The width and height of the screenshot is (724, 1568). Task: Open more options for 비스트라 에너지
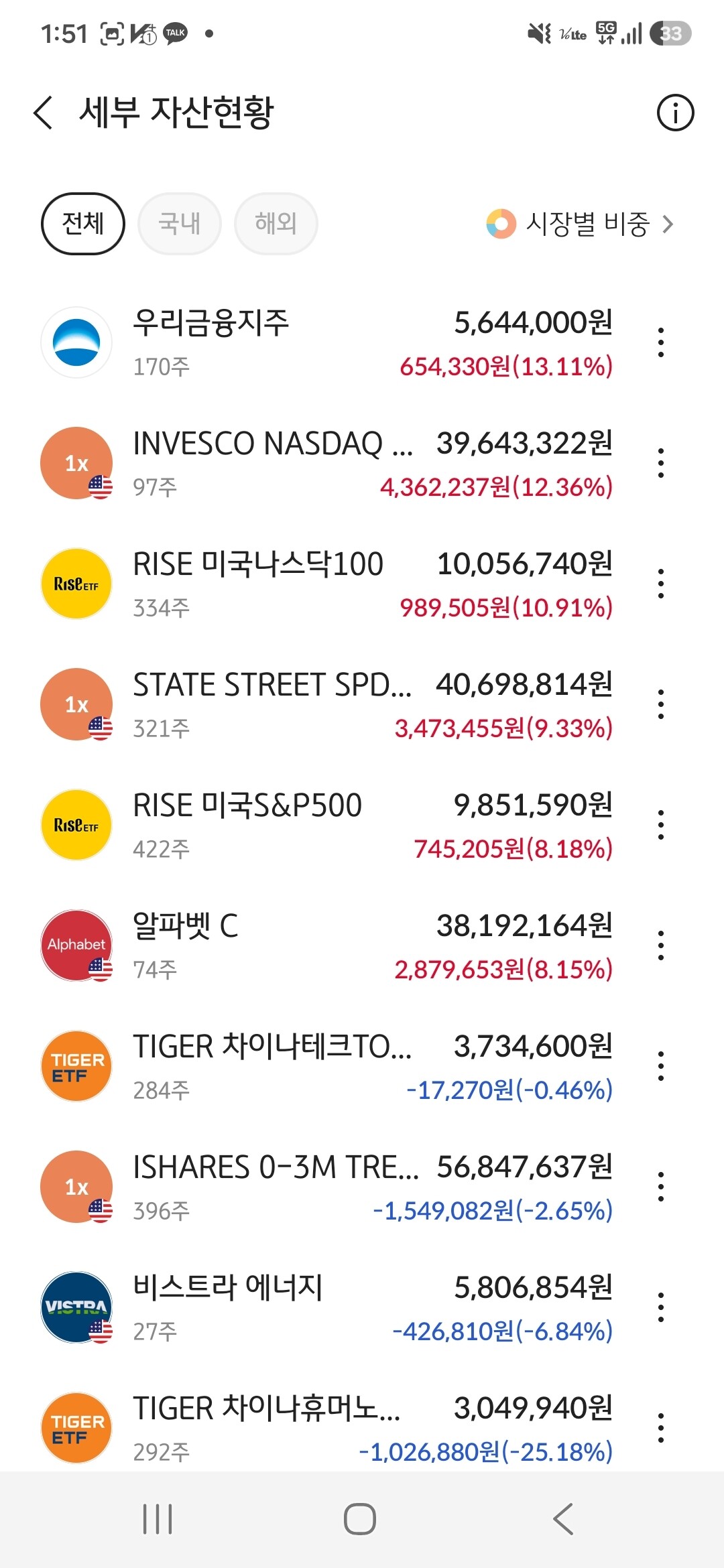point(661,1307)
